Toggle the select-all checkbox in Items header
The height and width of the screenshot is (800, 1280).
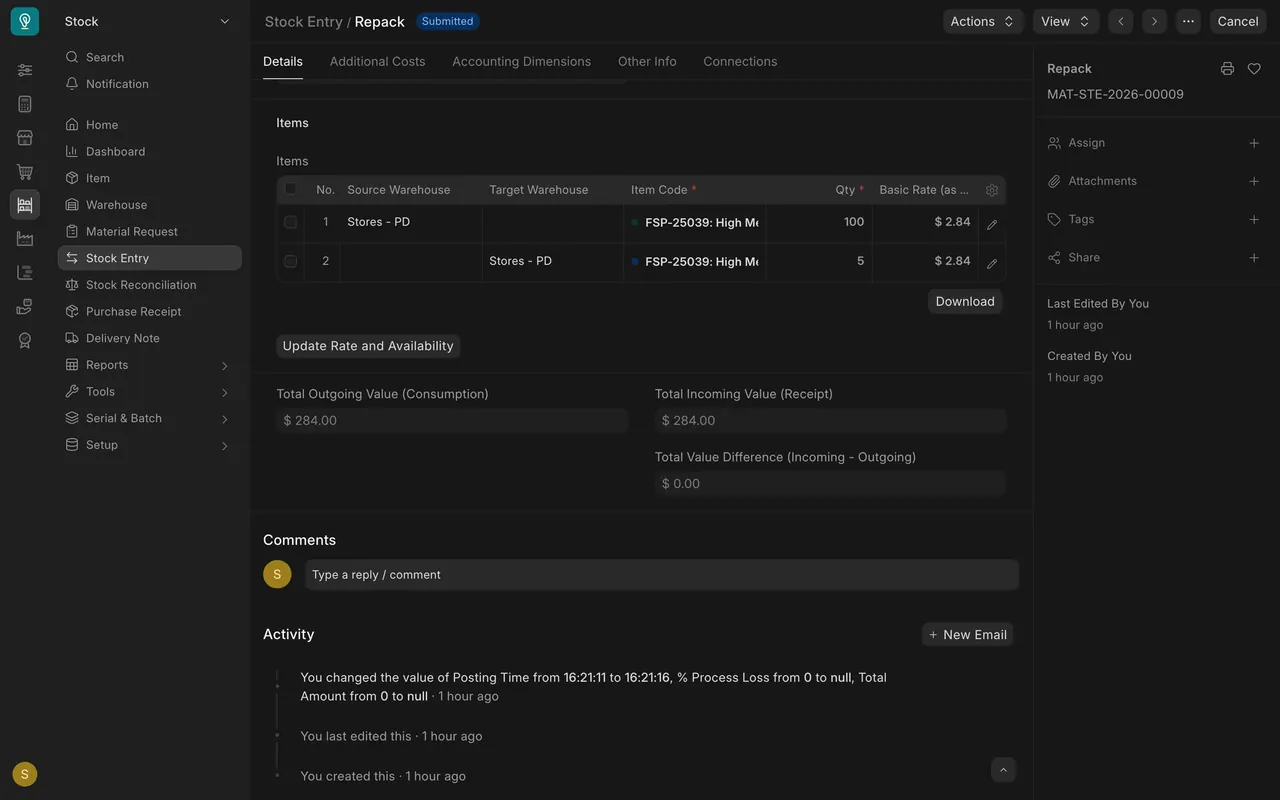290,189
